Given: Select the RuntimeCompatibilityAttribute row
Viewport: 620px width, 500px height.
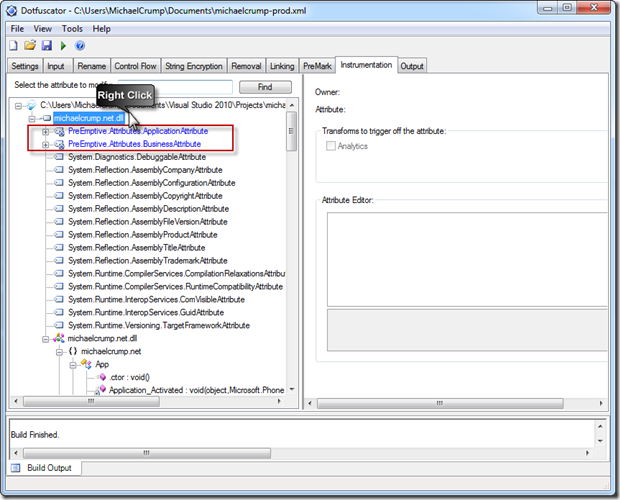Looking at the screenshot, I should (176, 287).
